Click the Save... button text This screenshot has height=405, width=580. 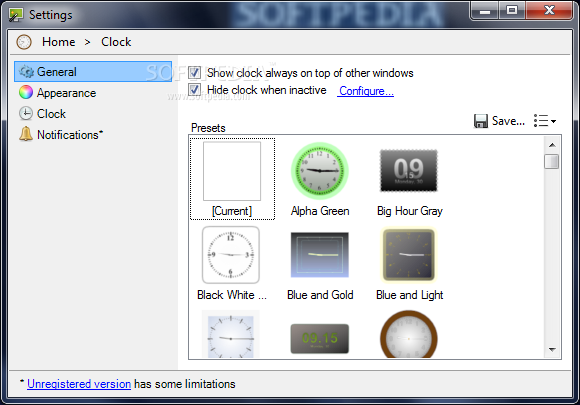(x=508, y=121)
